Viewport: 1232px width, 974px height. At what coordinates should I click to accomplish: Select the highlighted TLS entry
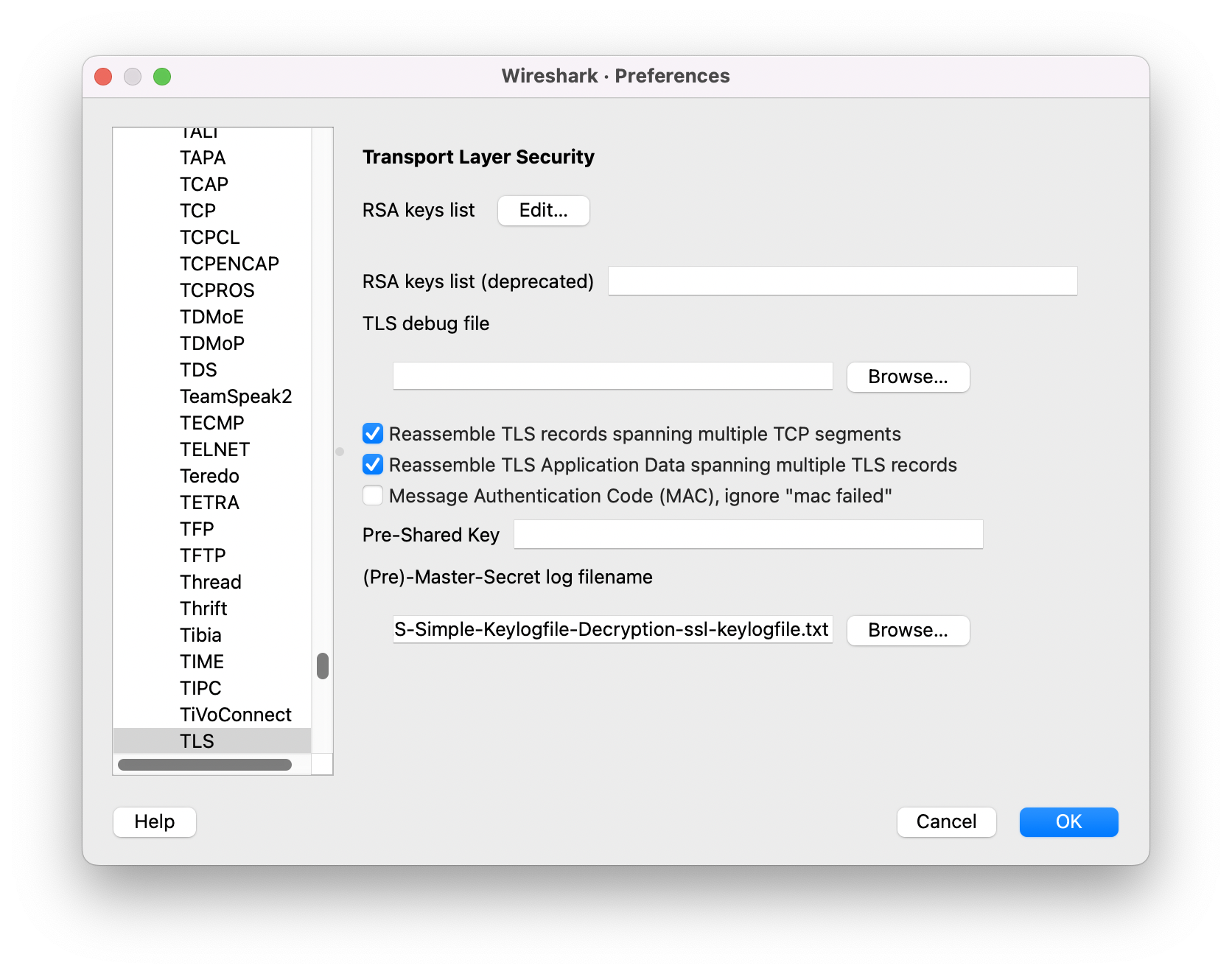(x=212, y=741)
